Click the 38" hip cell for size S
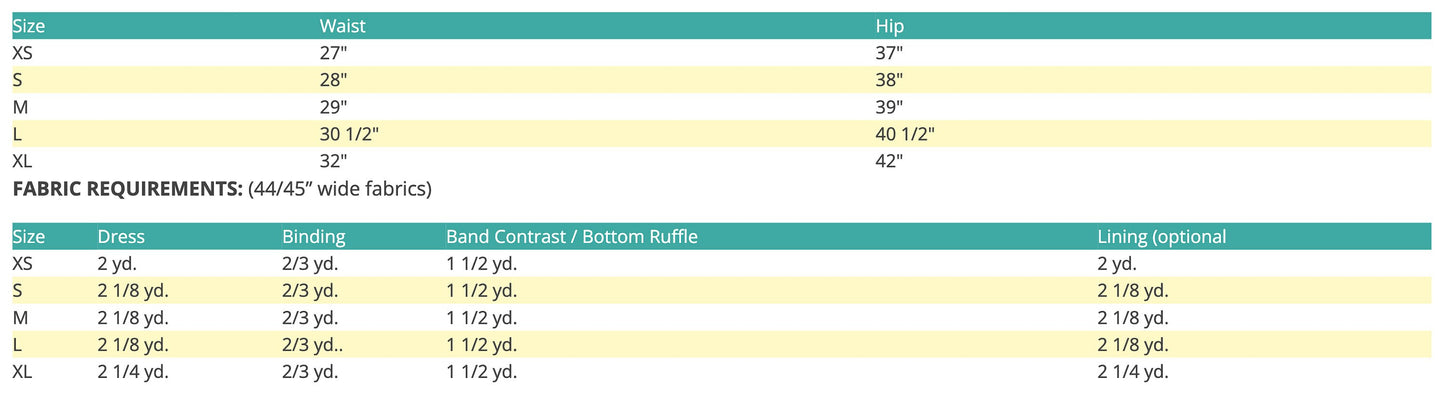1445x403 pixels. 889,80
